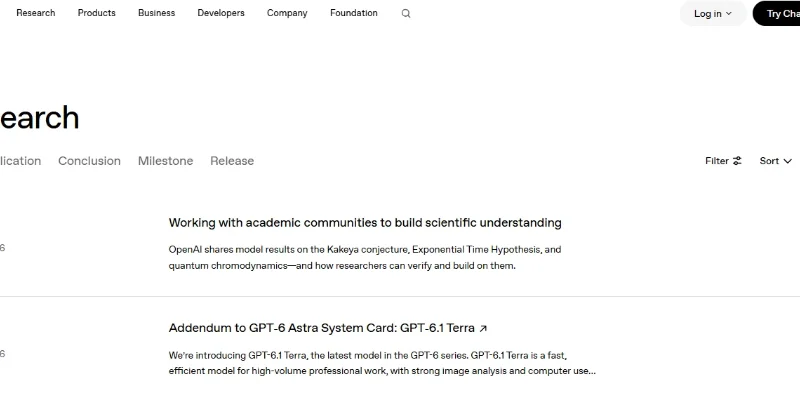The width and height of the screenshot is (800, 400).
Task: Select the Milestone filter tab
Action: pyautogui.click(x=165, y=161)
